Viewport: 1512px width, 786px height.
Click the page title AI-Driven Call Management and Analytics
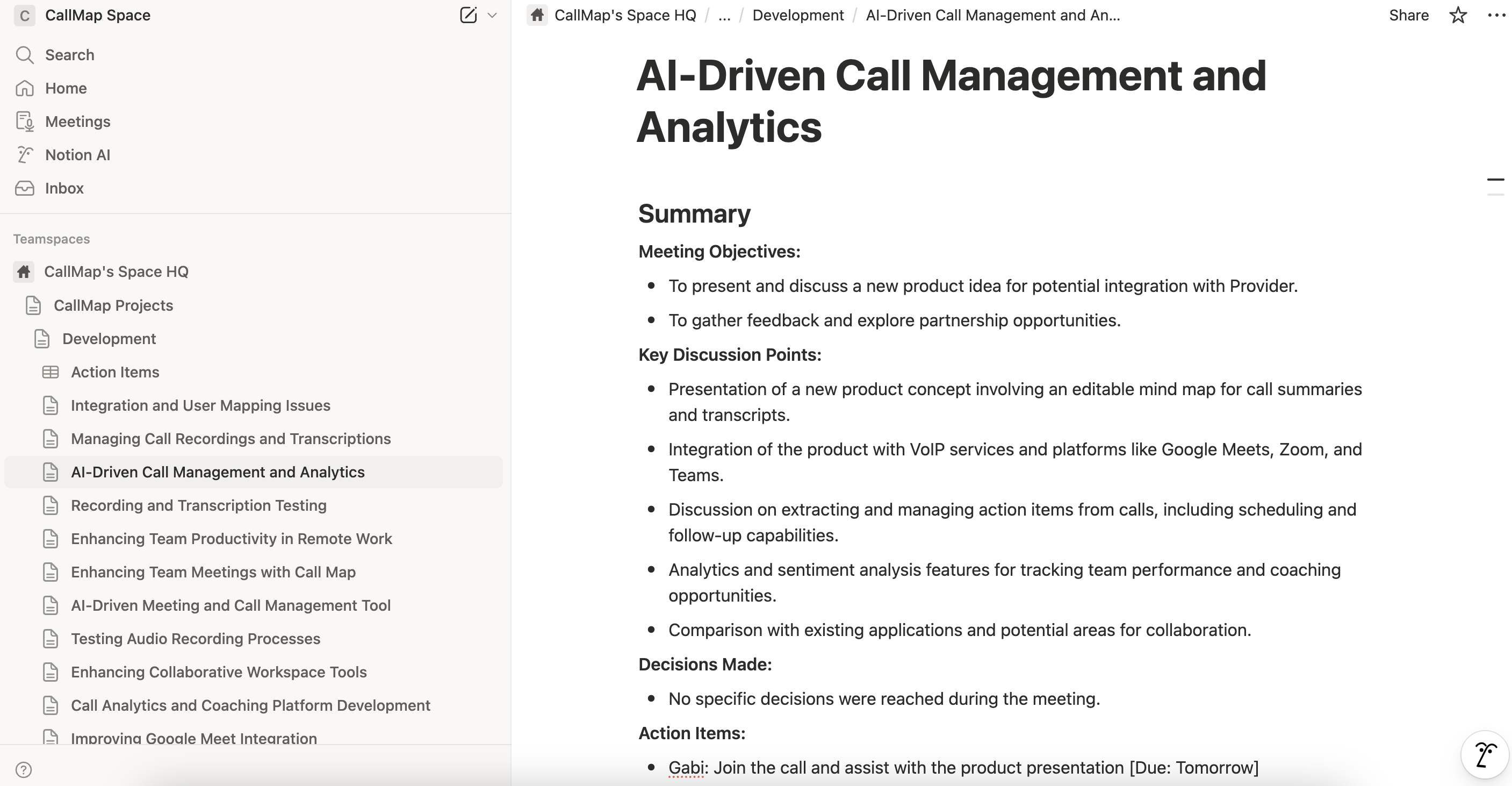click(952, 101)
